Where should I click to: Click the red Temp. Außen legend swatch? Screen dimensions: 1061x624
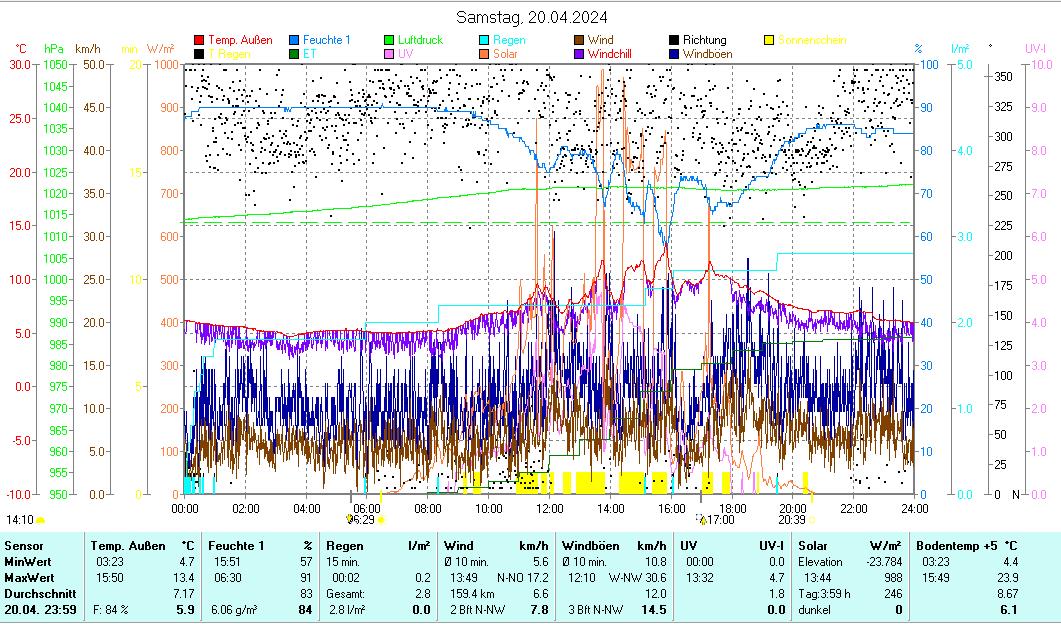[x=199, y=40]
